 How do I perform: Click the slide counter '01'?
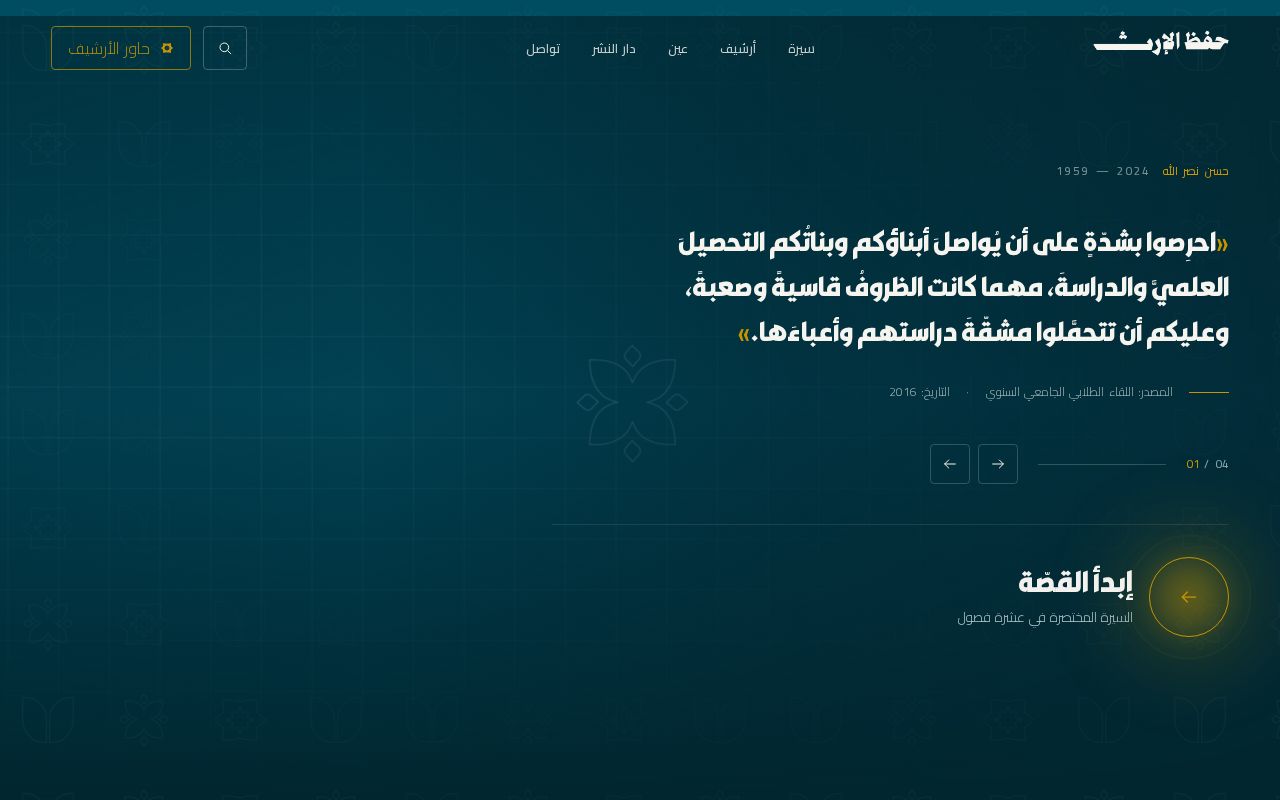point(1193,464)
